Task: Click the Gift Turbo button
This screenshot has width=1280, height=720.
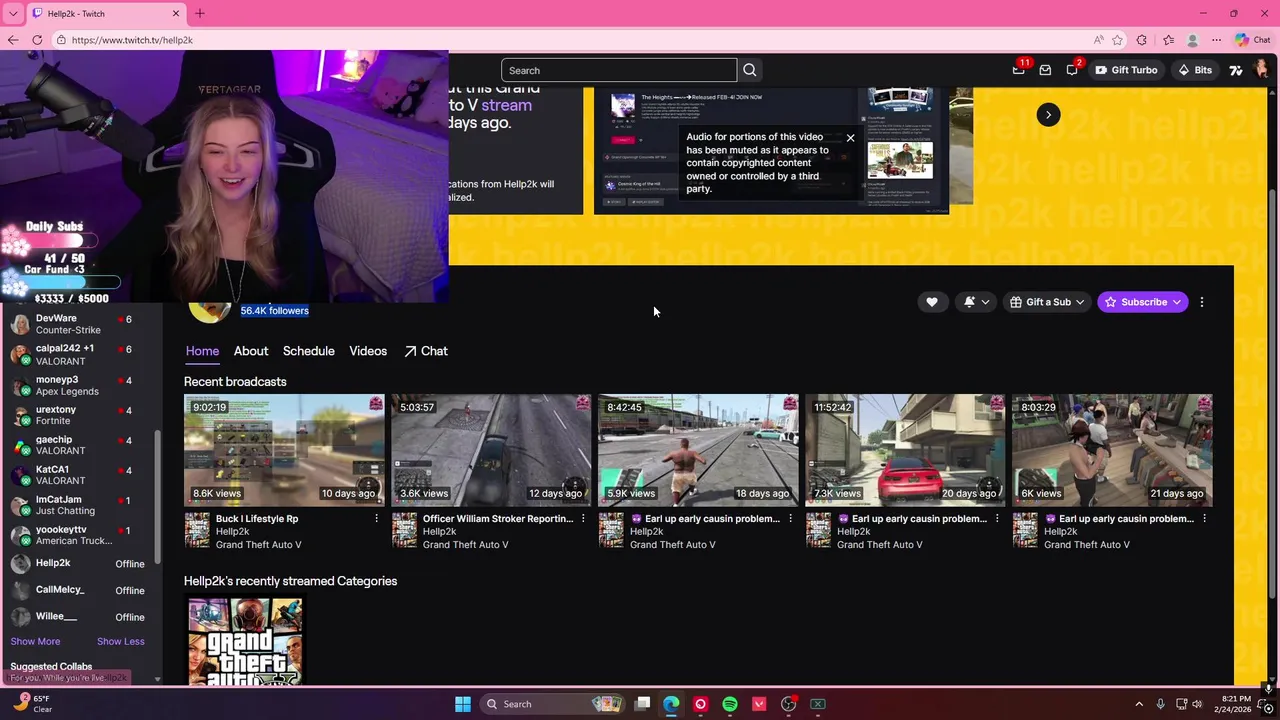Action: 1126,70
